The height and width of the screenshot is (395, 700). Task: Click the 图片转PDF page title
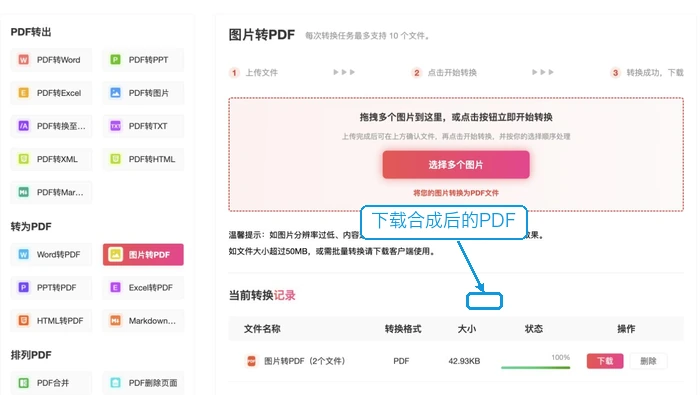pyautogui.click(x=262, y=35)
